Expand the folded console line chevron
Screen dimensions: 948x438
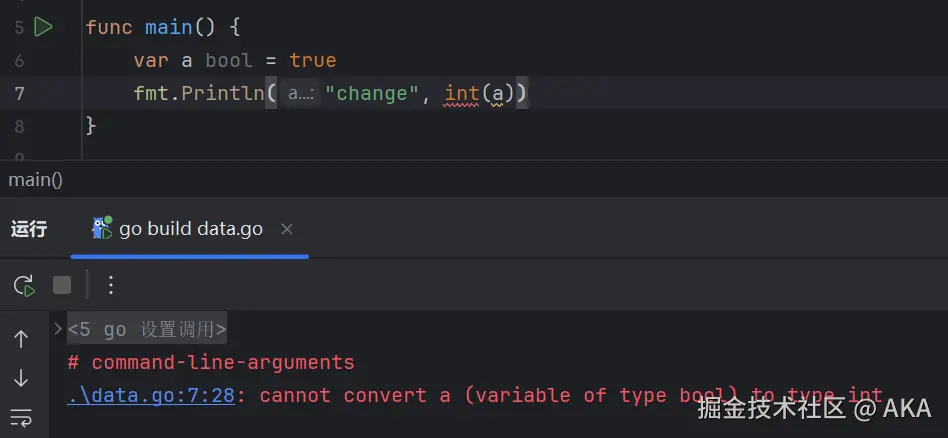57,328
